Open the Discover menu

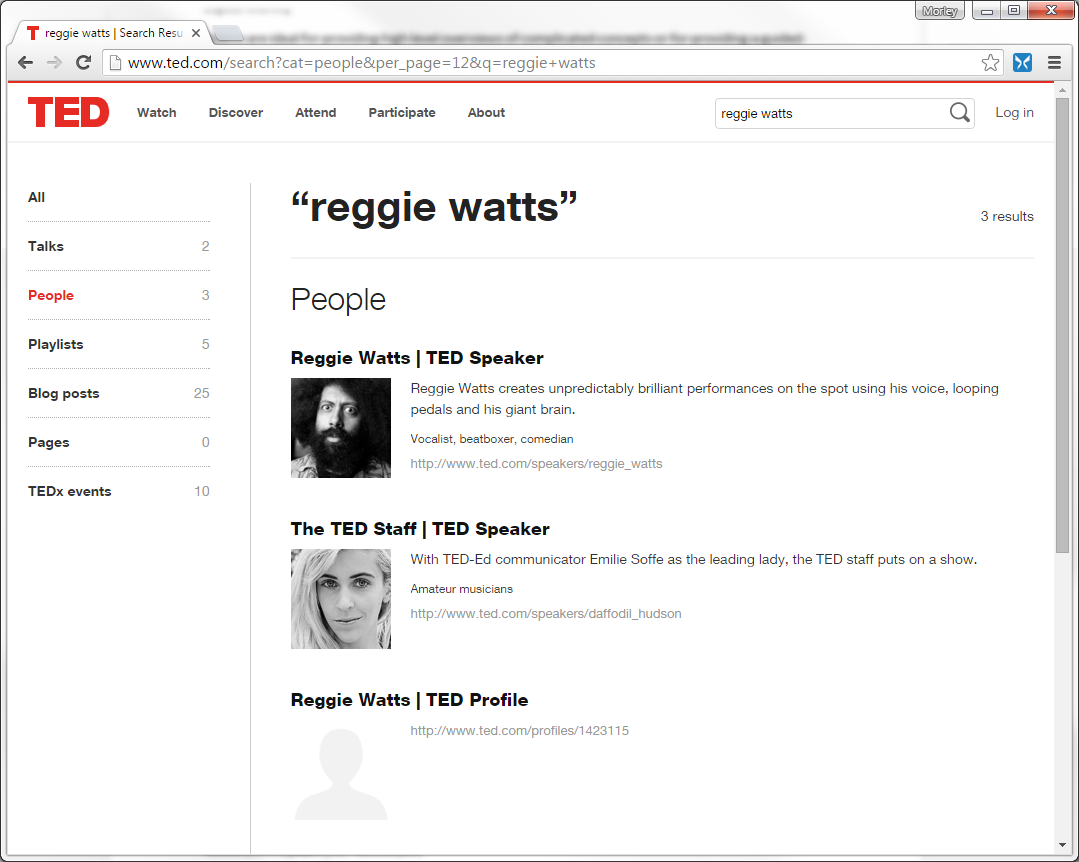point(236,113)
